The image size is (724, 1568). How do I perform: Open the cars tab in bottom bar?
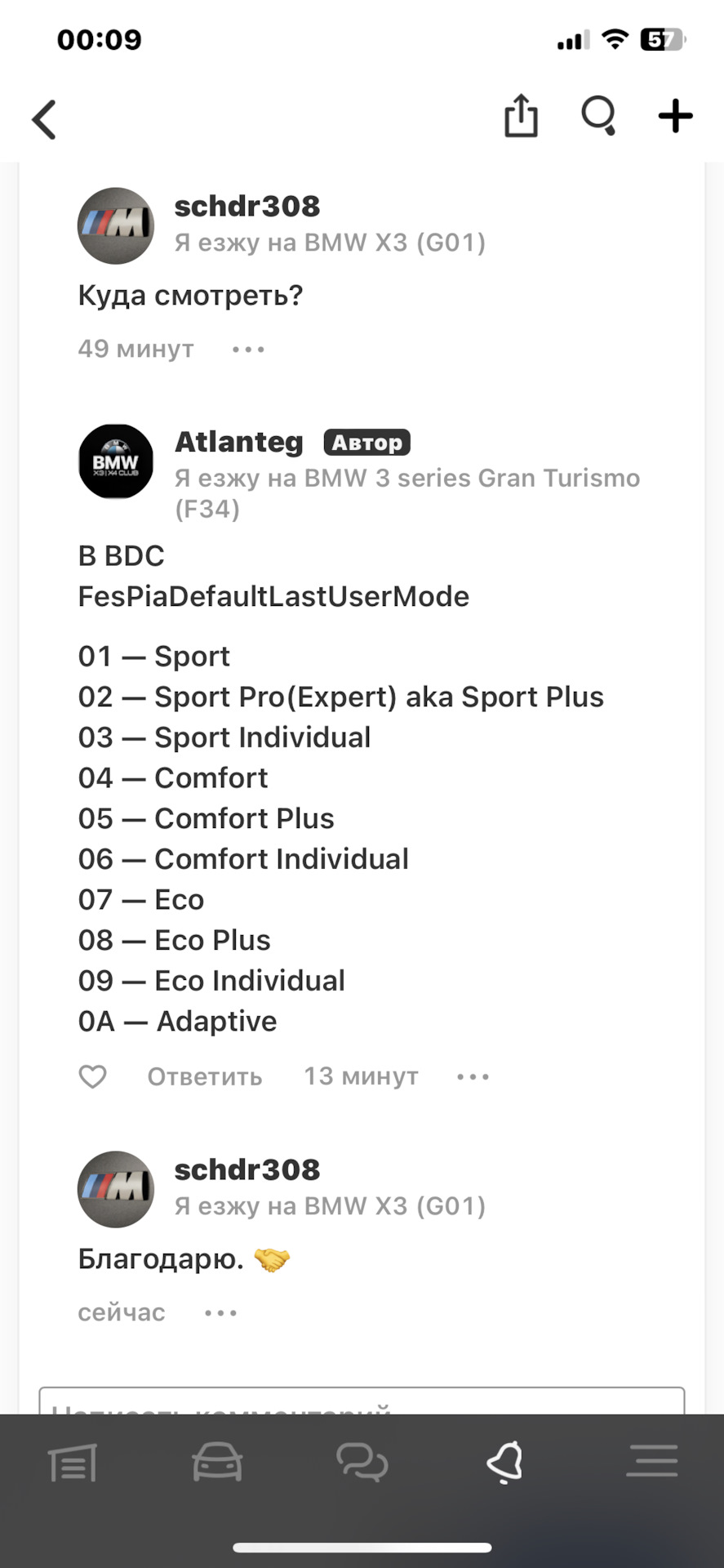217,1462
